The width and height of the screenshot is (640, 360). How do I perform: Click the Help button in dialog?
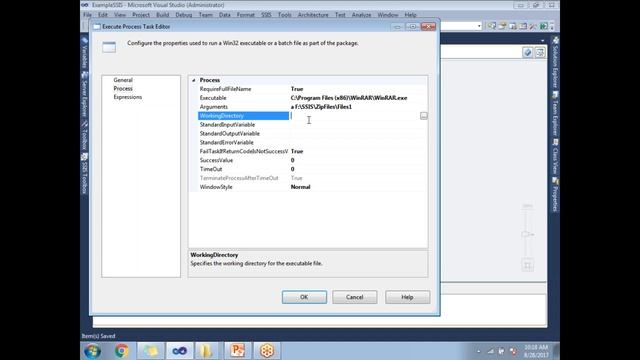click(407, 297)
